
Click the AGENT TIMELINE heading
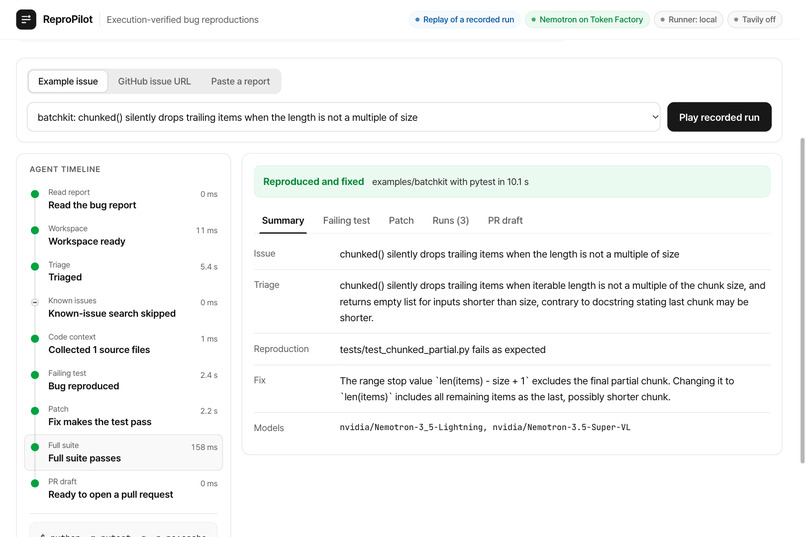pos(65,169)
